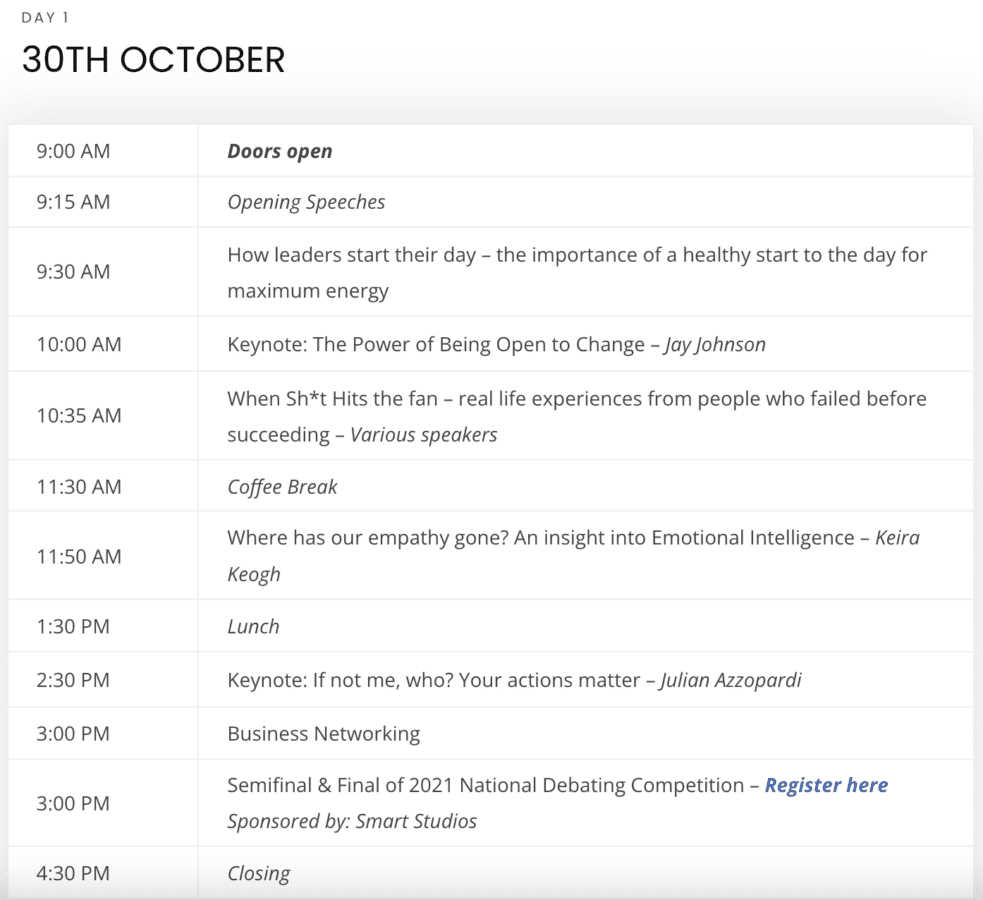
Task: Select the 4:30 PM time cell
Action: coord(103,873)
